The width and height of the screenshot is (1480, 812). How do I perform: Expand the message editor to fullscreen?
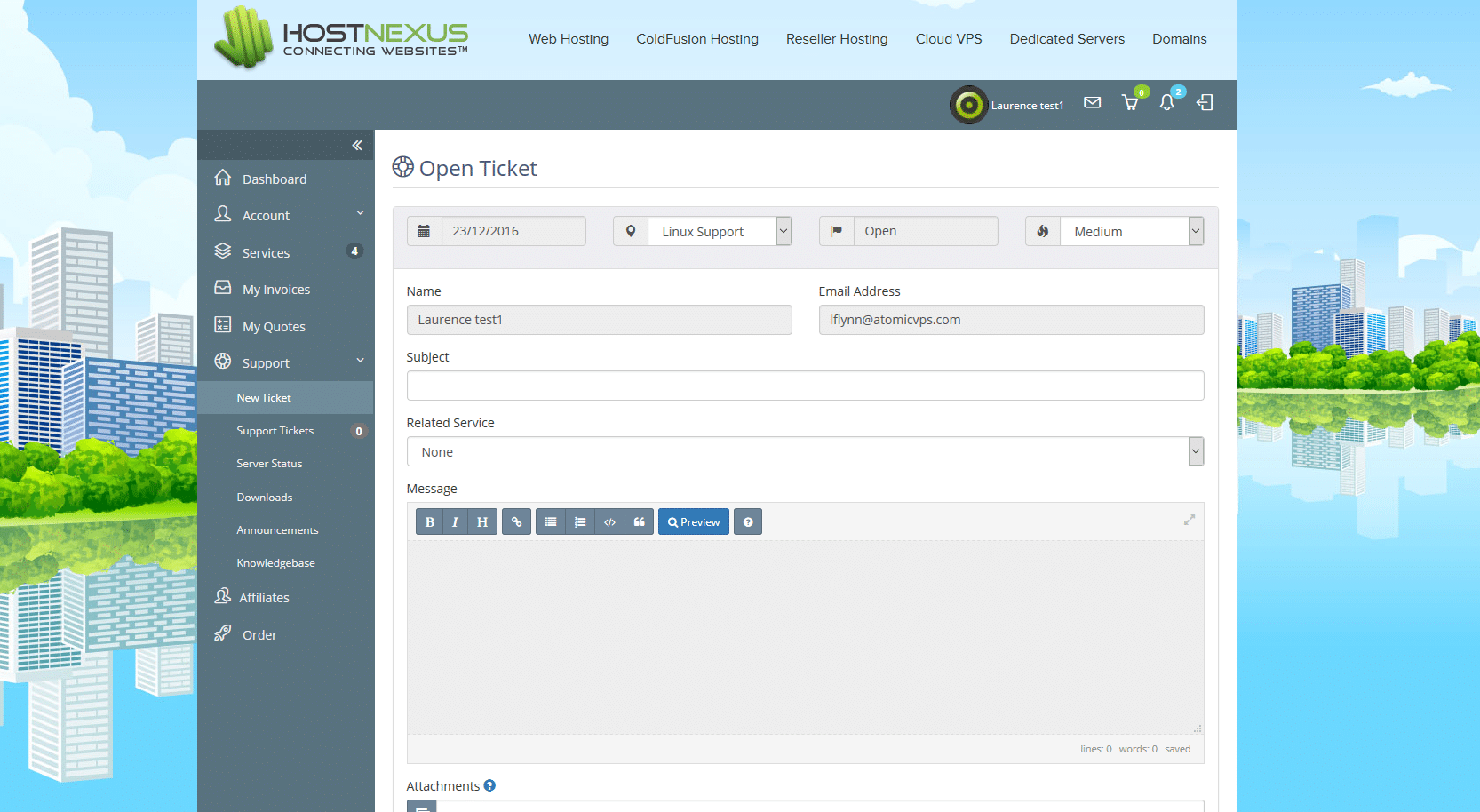[x=1189, y=520]
